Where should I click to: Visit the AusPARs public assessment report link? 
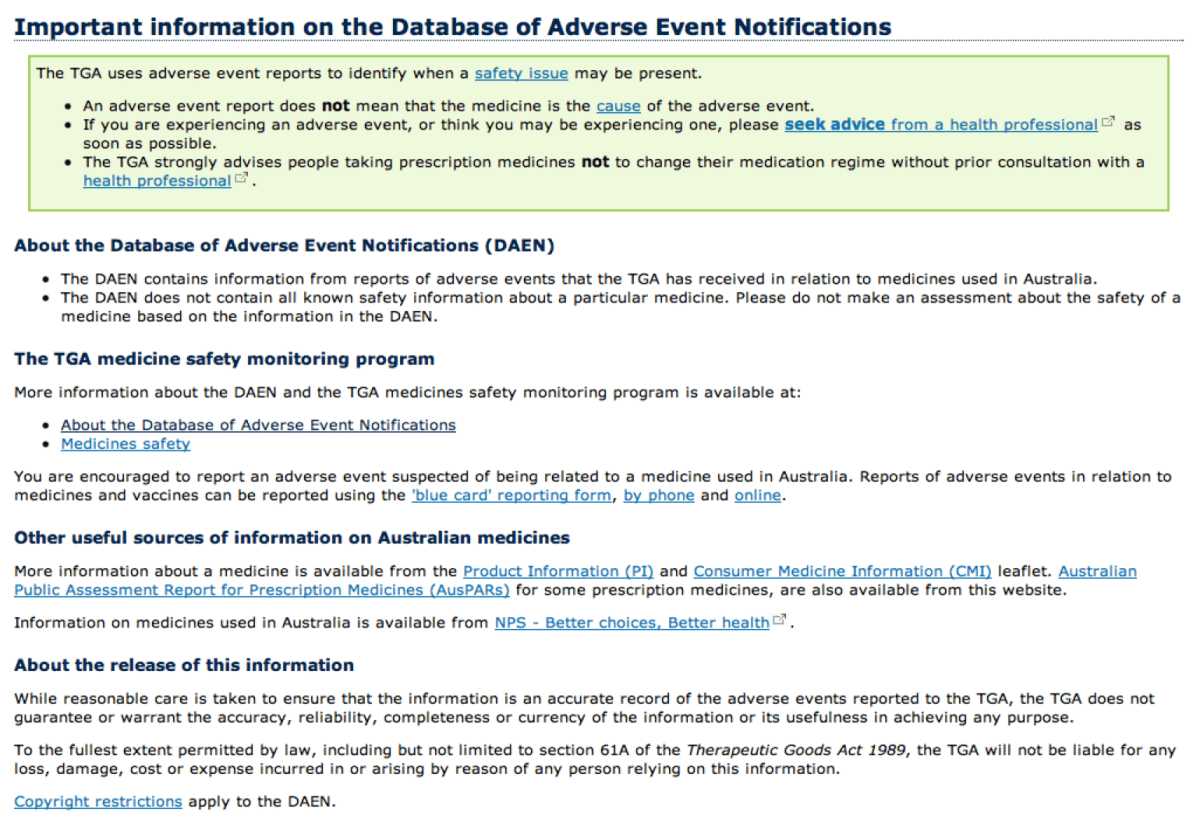coord(261,590)
